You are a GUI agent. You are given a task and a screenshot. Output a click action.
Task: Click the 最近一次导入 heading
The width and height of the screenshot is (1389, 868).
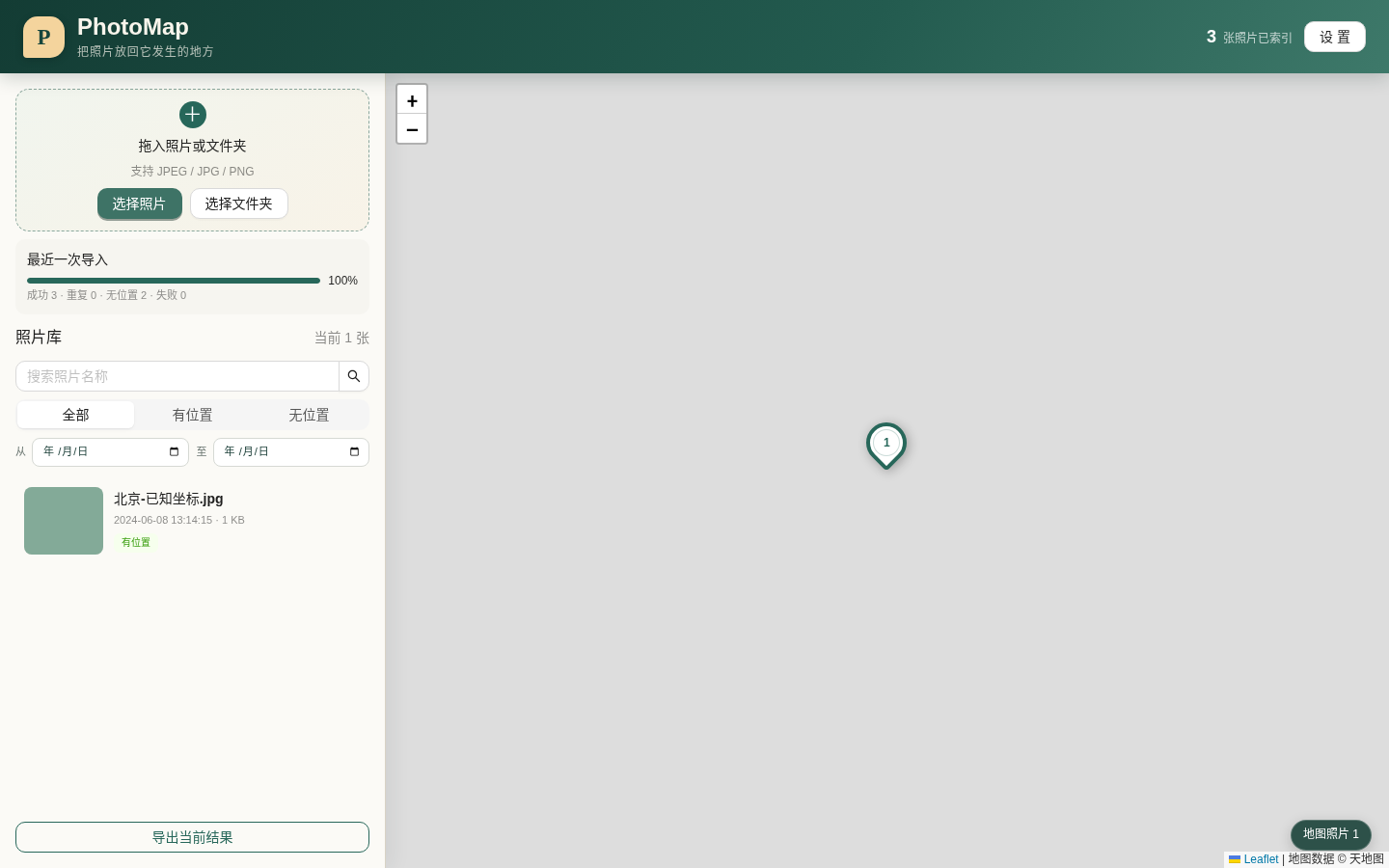[68, 259]
